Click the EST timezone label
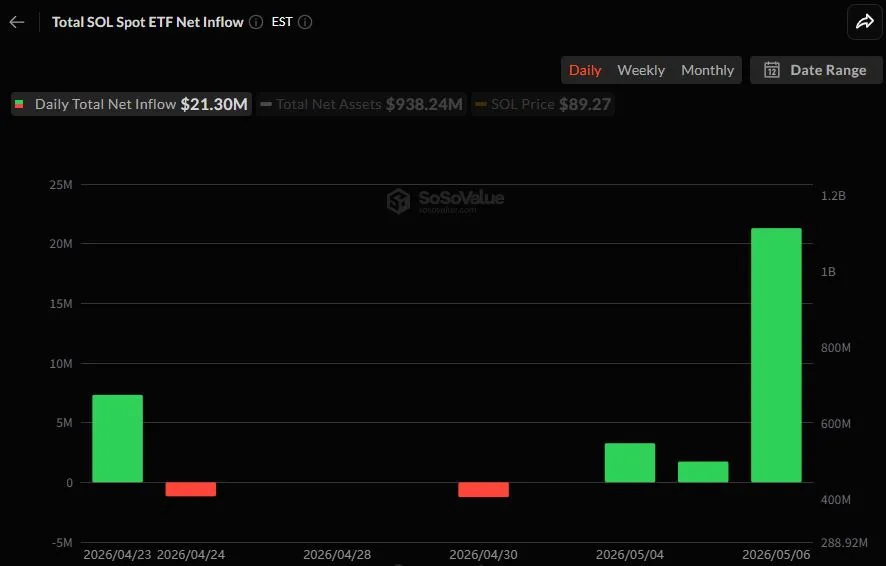886x566 pixels. [282, 22]
